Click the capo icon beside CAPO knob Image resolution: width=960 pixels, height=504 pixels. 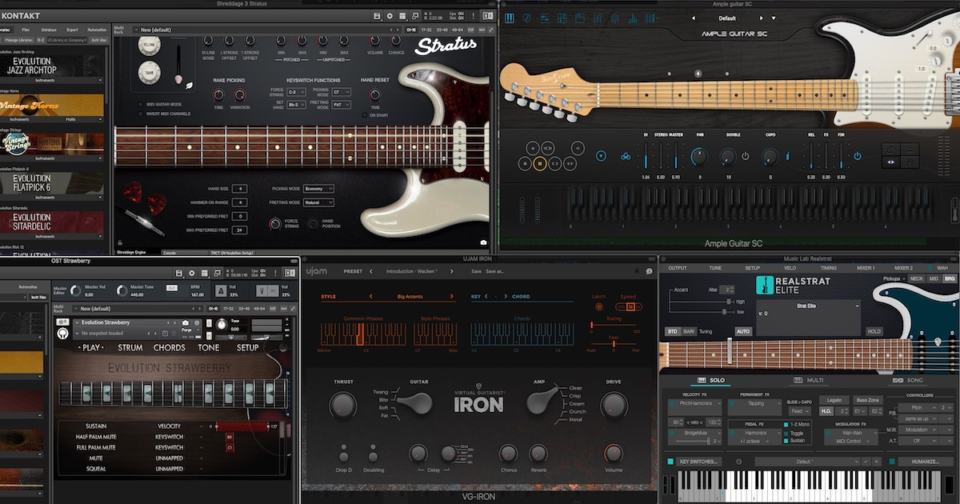[x=787, y=157]
